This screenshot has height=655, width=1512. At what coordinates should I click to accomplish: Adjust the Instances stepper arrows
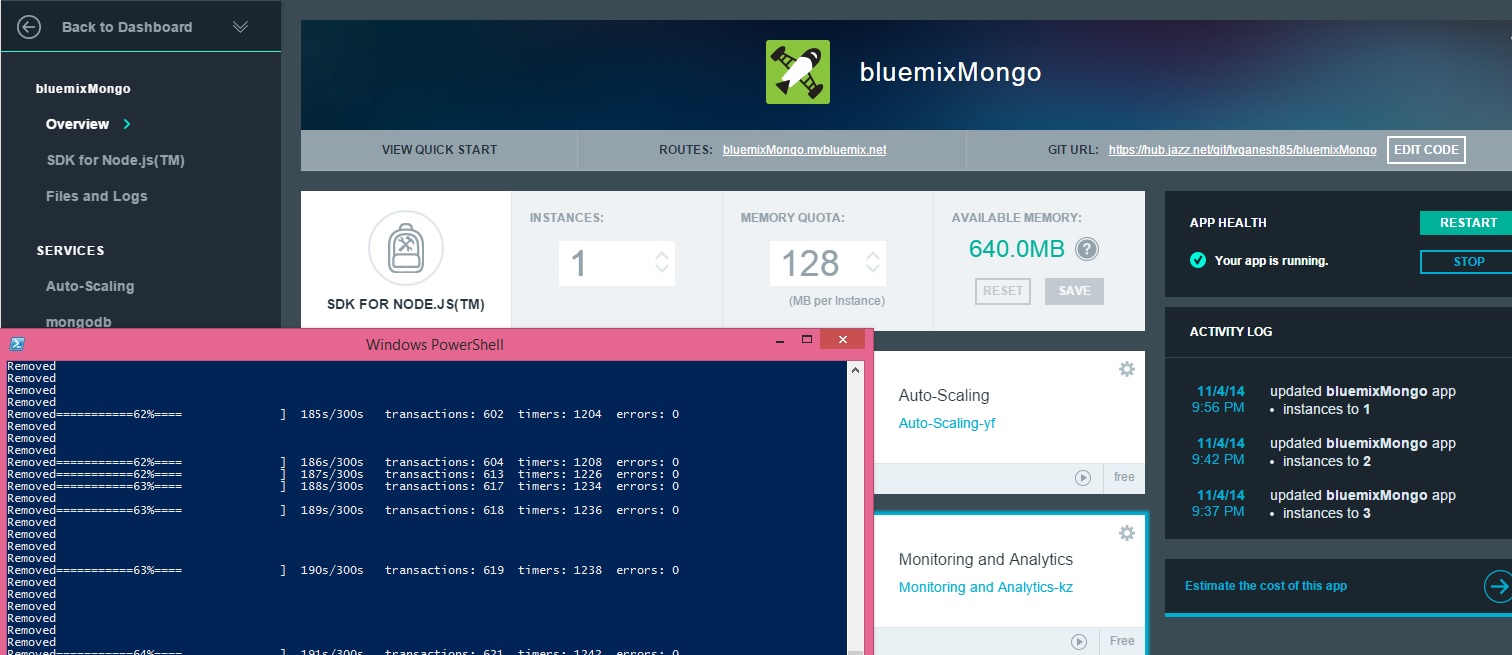coord(661,263)
